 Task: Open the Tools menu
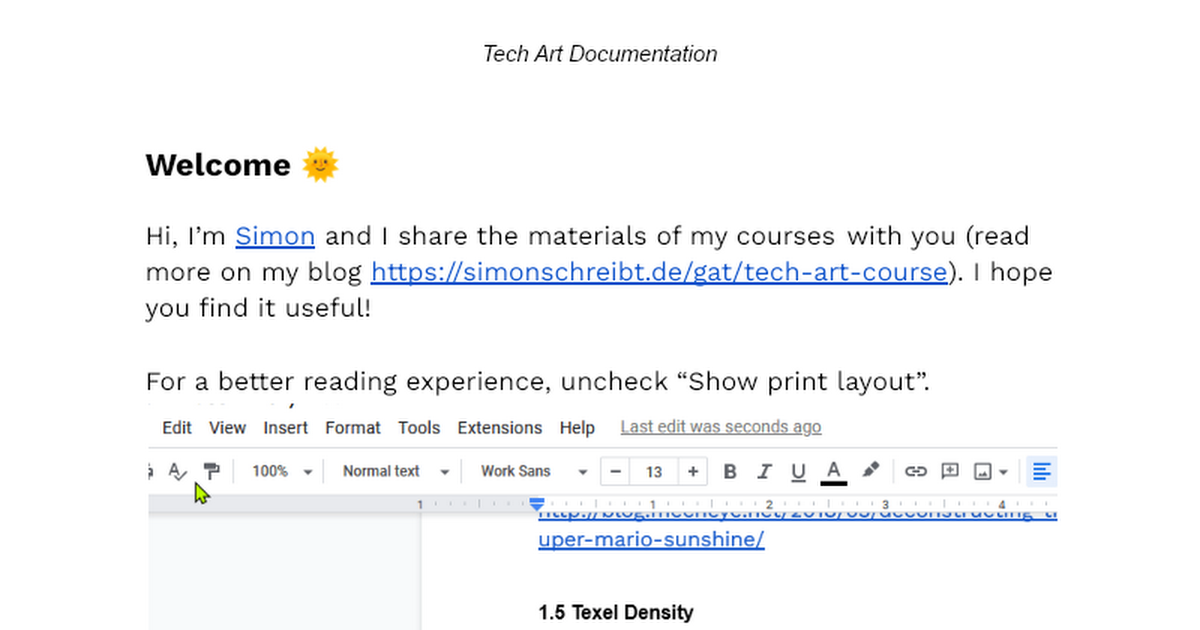coord(419,427)
